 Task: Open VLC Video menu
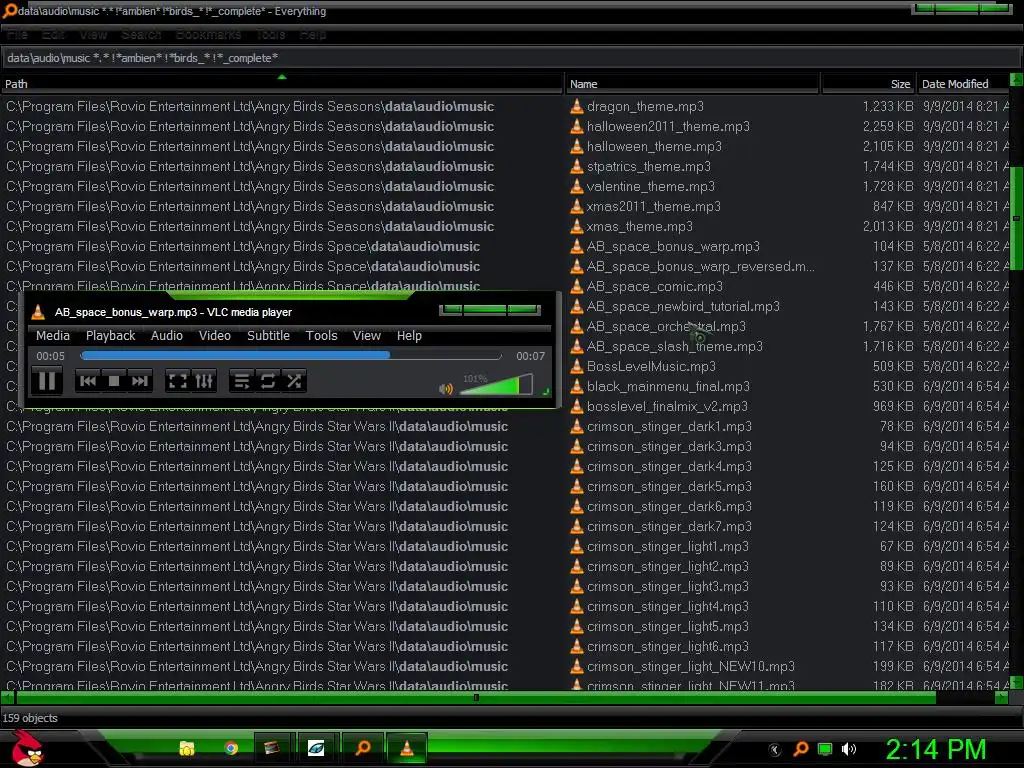click(214, 336)
